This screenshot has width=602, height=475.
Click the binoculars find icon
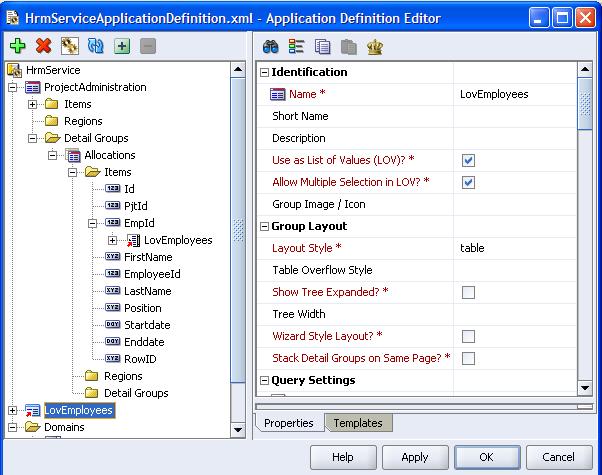point(269,46)
